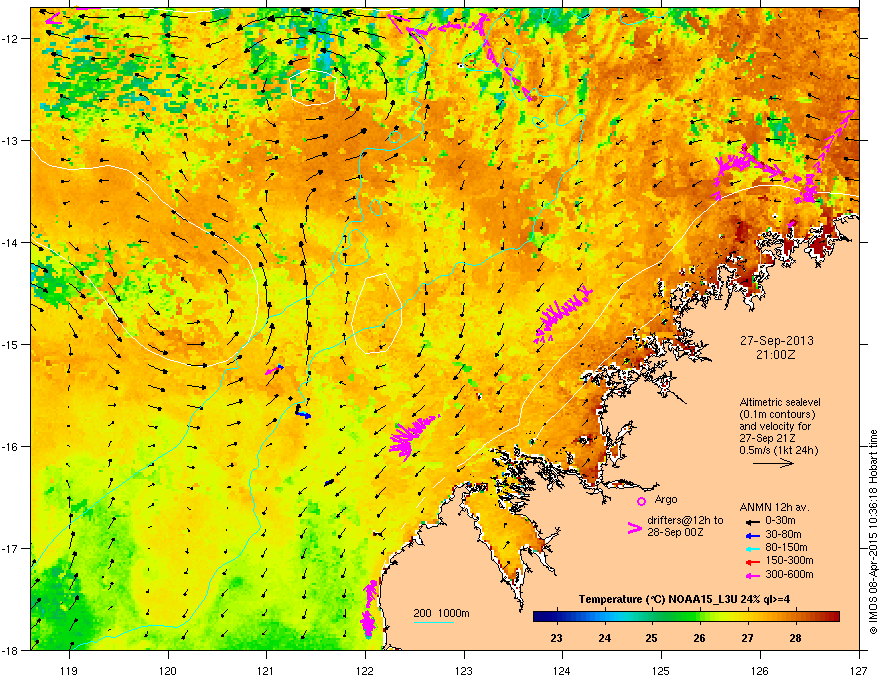The width and height of the screenshot is (880, 680).
Task: Click the longitude axis label '125'
Action: coord(661,670)
